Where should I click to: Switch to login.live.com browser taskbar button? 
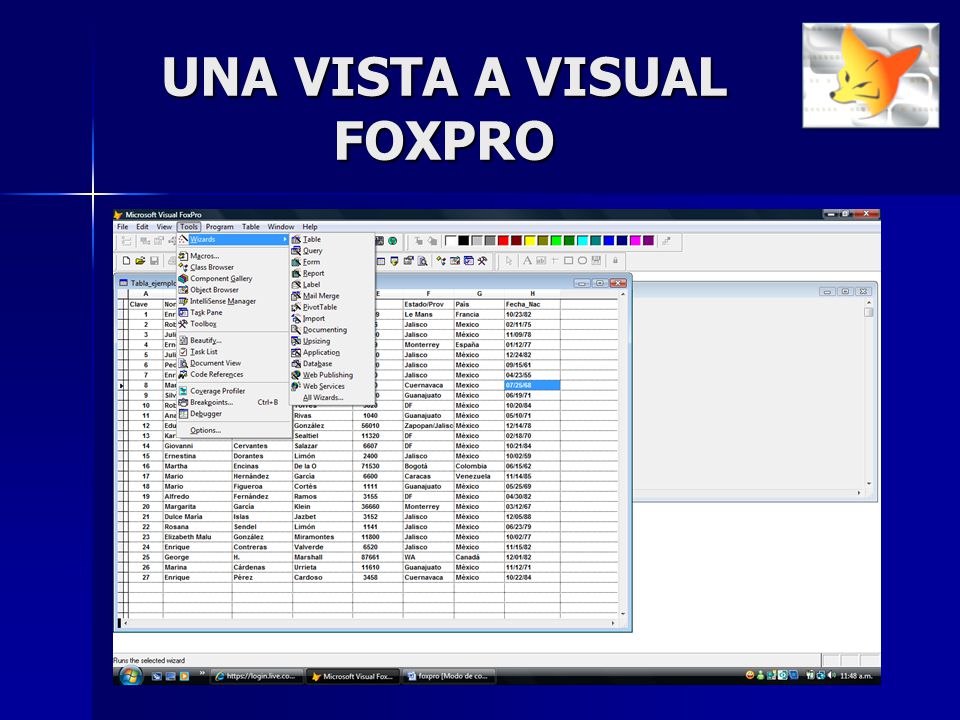pos(257,677)
